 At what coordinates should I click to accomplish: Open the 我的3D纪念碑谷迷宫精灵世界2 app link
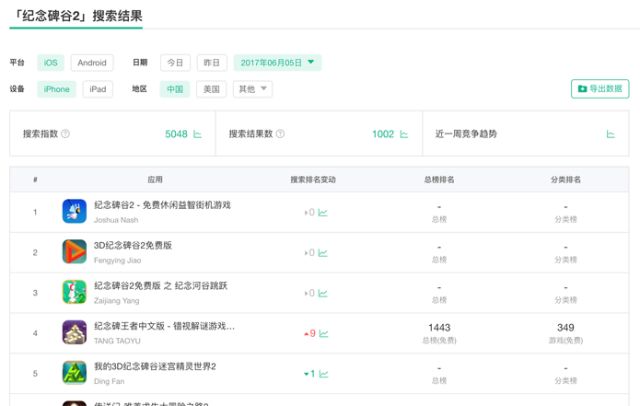pos(155,366)
